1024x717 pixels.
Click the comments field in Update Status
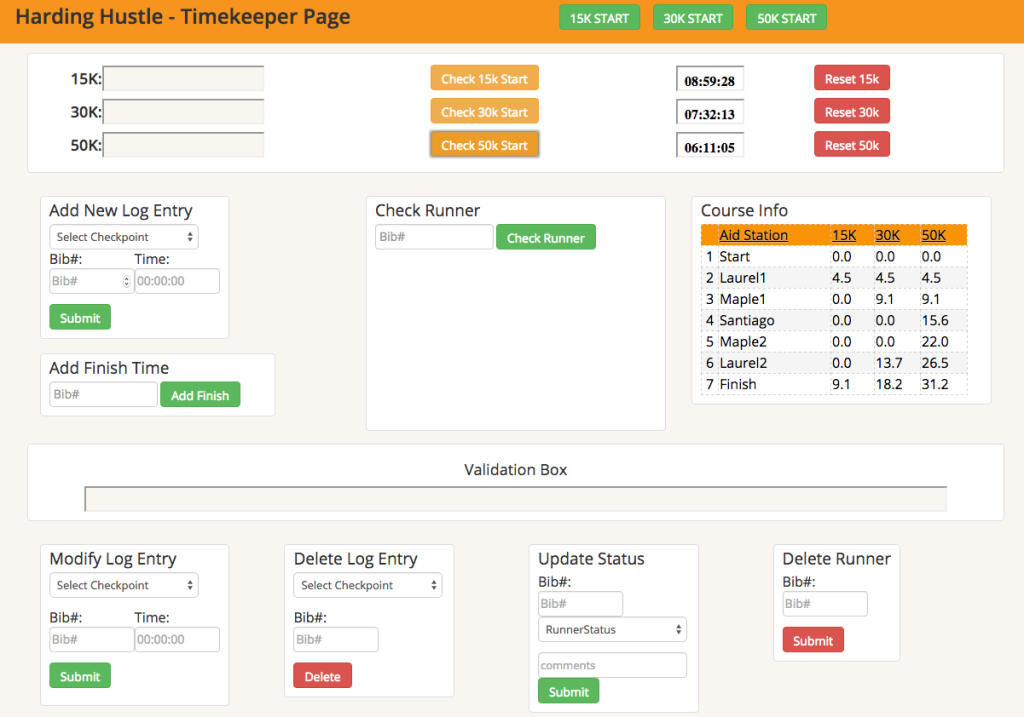pyautogui.click(x=612, y=665)
